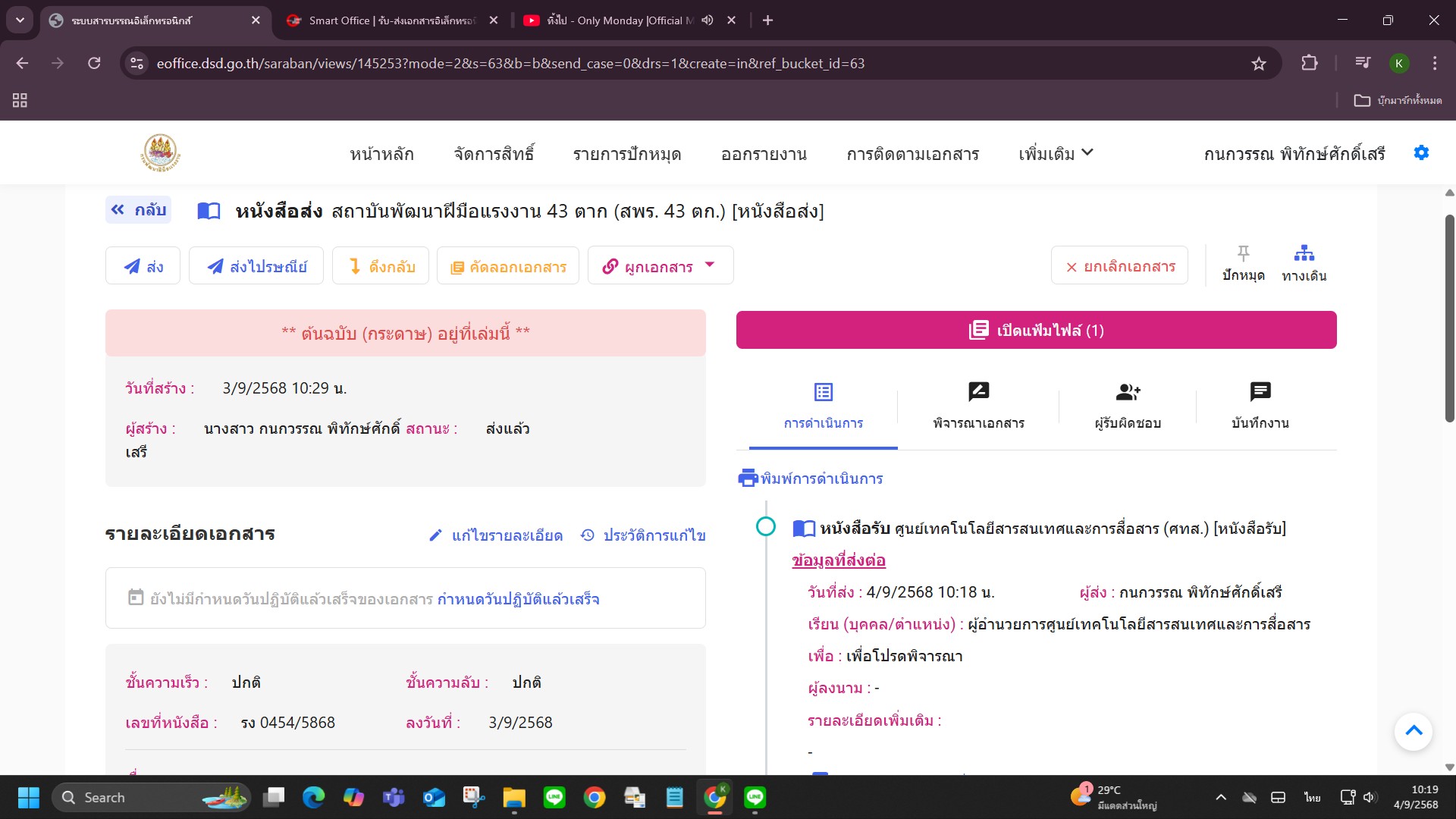Open the บันทึกงาน notes tab
Viewport: 1456px width, 819px height.
1260,405
